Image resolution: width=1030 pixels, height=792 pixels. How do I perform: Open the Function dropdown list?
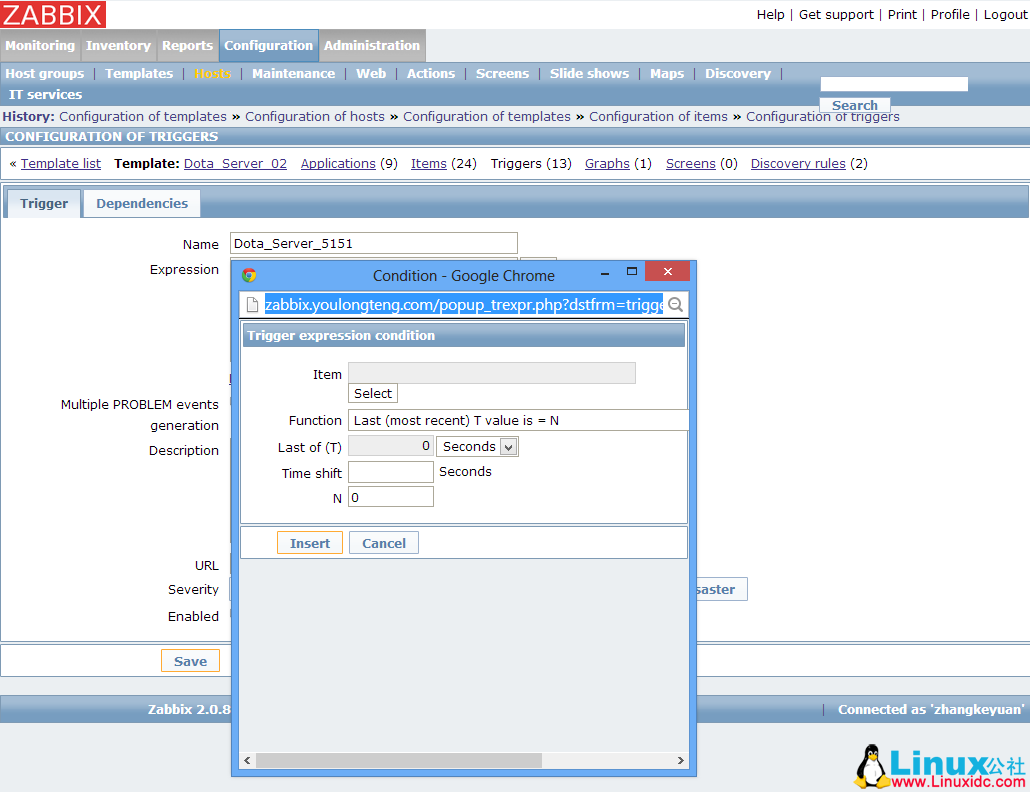click(518, 421)
